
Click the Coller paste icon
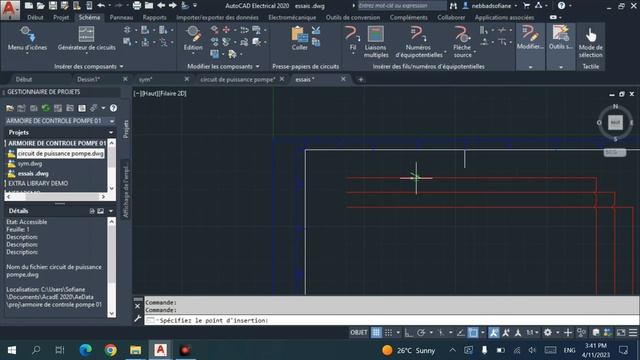click(299, 39)
